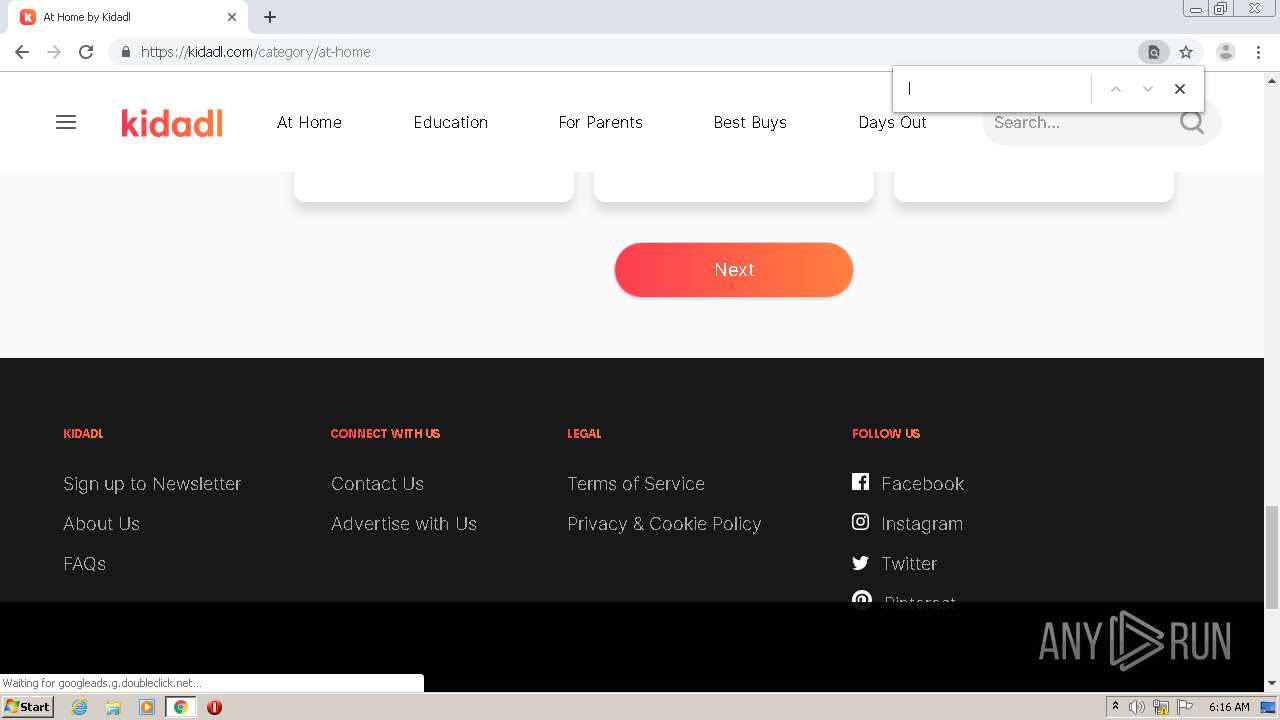Click the find-in-page icon in address bar
Screen dimensions: 1280x720
(x=1153, y=52)
